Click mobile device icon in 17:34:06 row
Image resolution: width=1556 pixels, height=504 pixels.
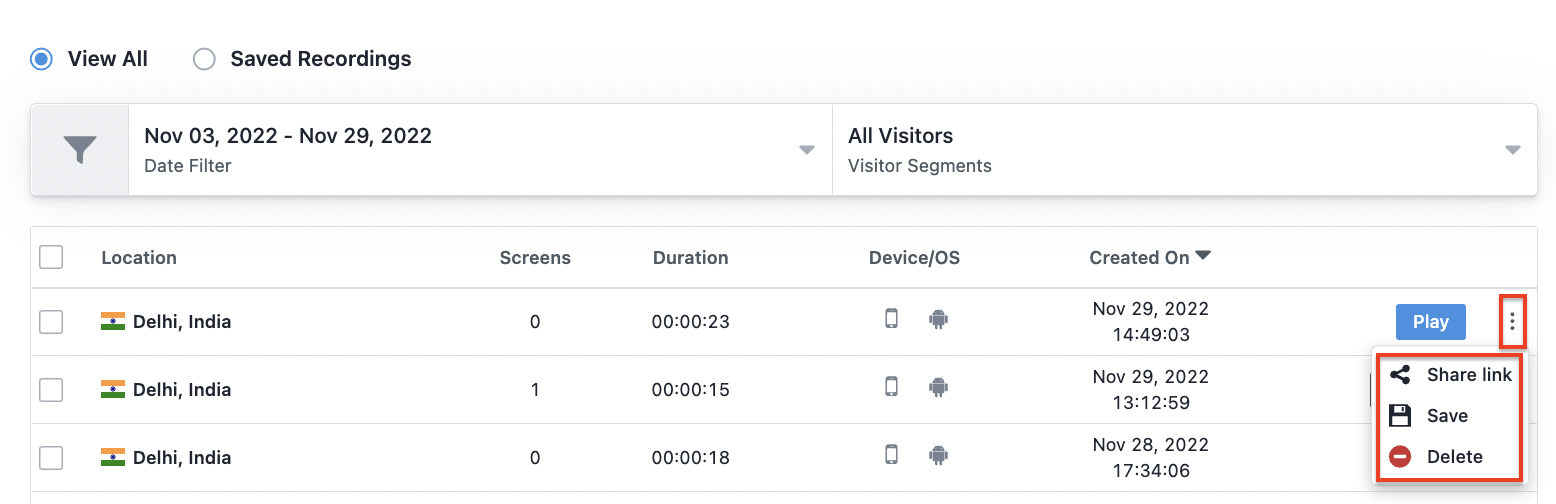point(891,454)
